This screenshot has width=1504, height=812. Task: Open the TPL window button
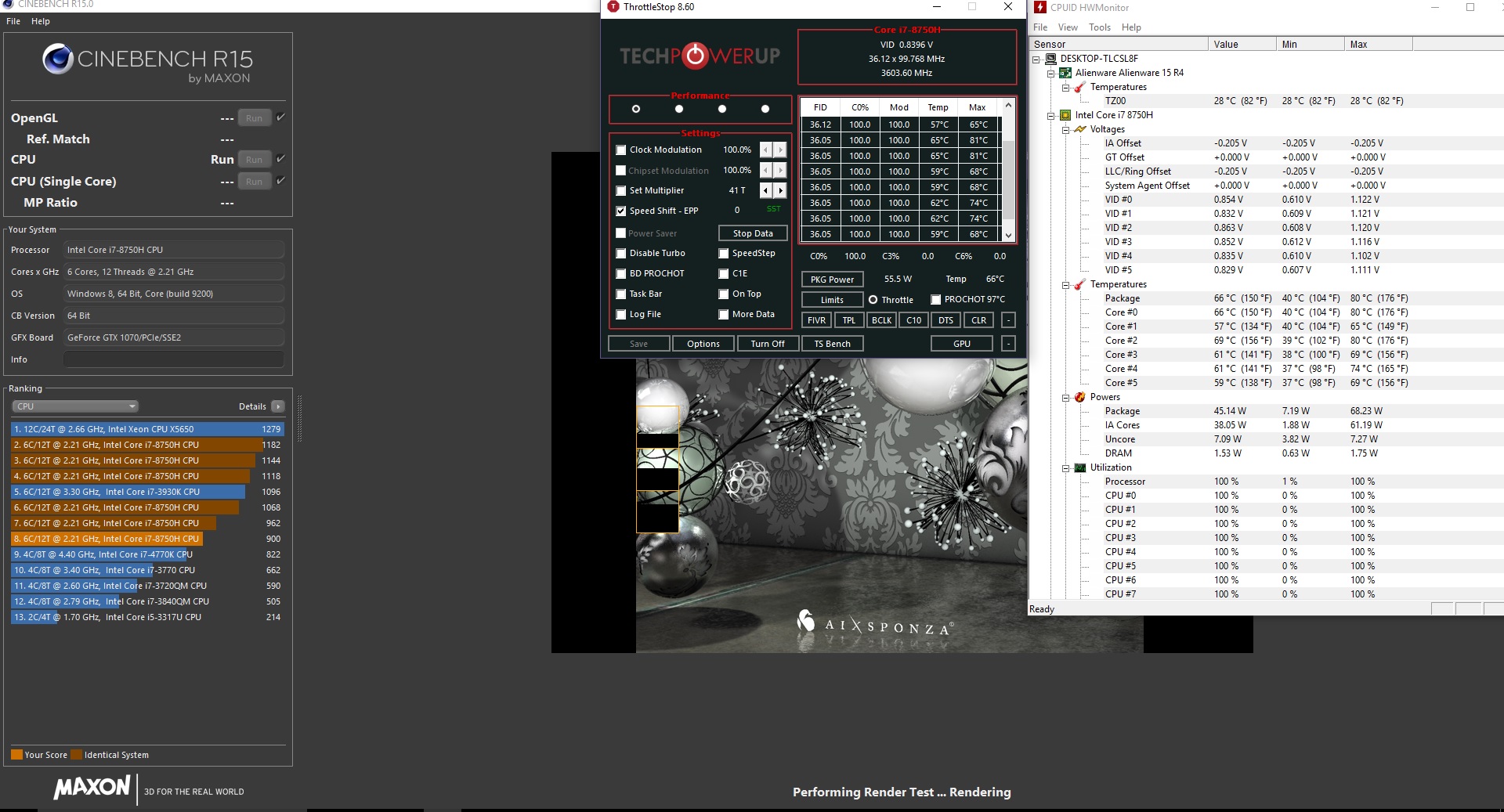(x=849, y=320)
